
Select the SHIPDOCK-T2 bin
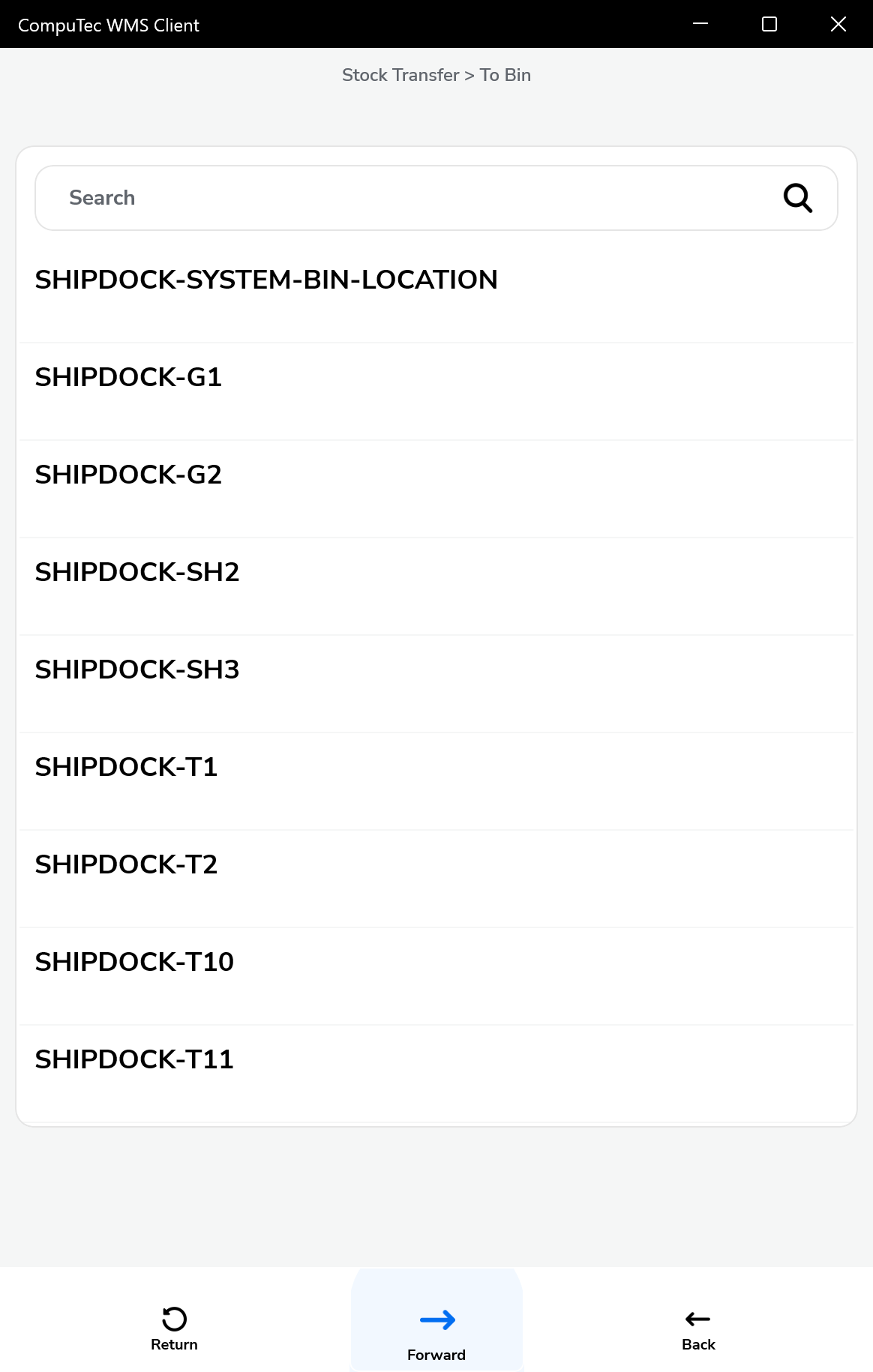pos(126,865)
